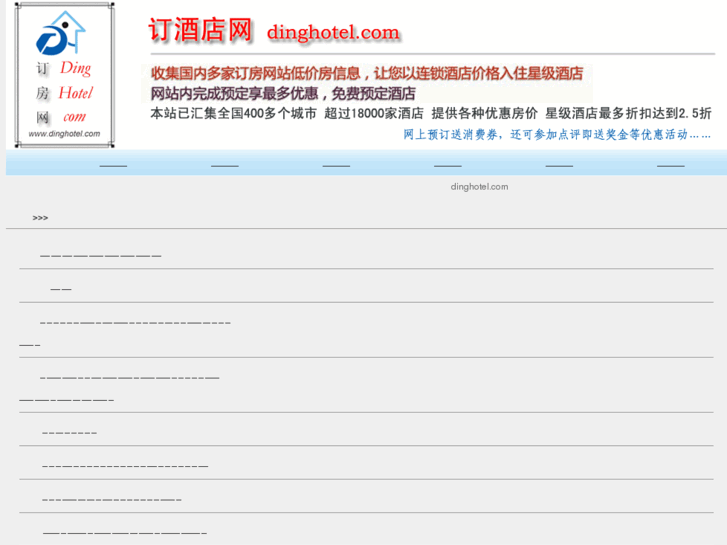
Task: Open the 订酒店网 site title
Action: [200, 30]
